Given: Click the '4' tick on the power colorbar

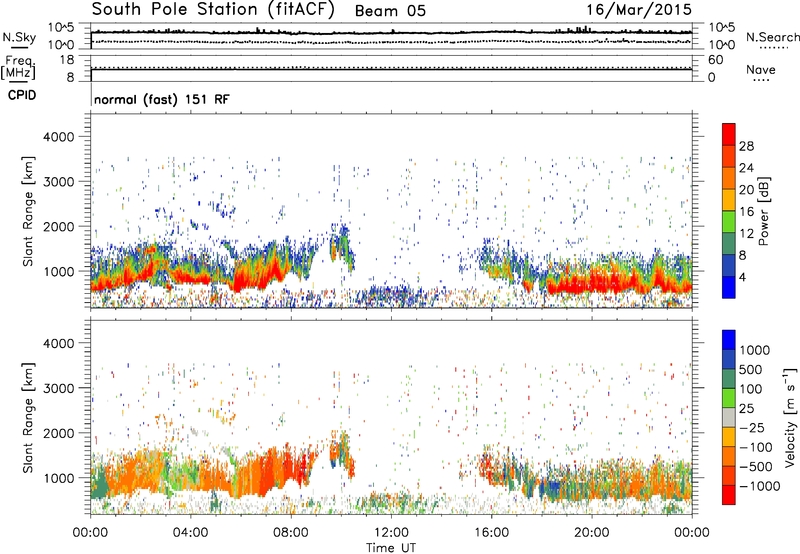Looking at the screenshot, I should [742, 277].
